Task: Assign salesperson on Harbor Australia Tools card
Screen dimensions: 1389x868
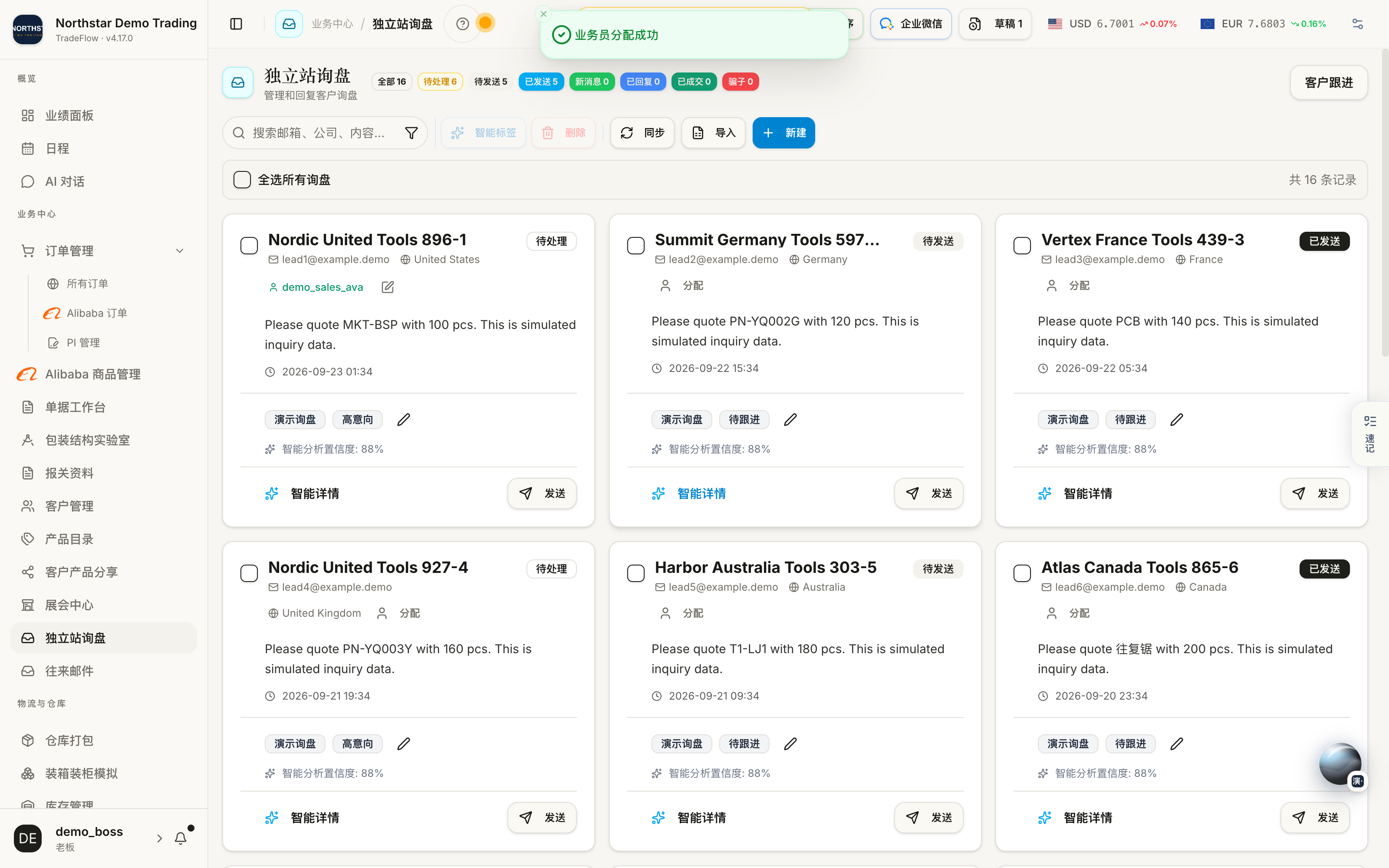Action: 682,613
